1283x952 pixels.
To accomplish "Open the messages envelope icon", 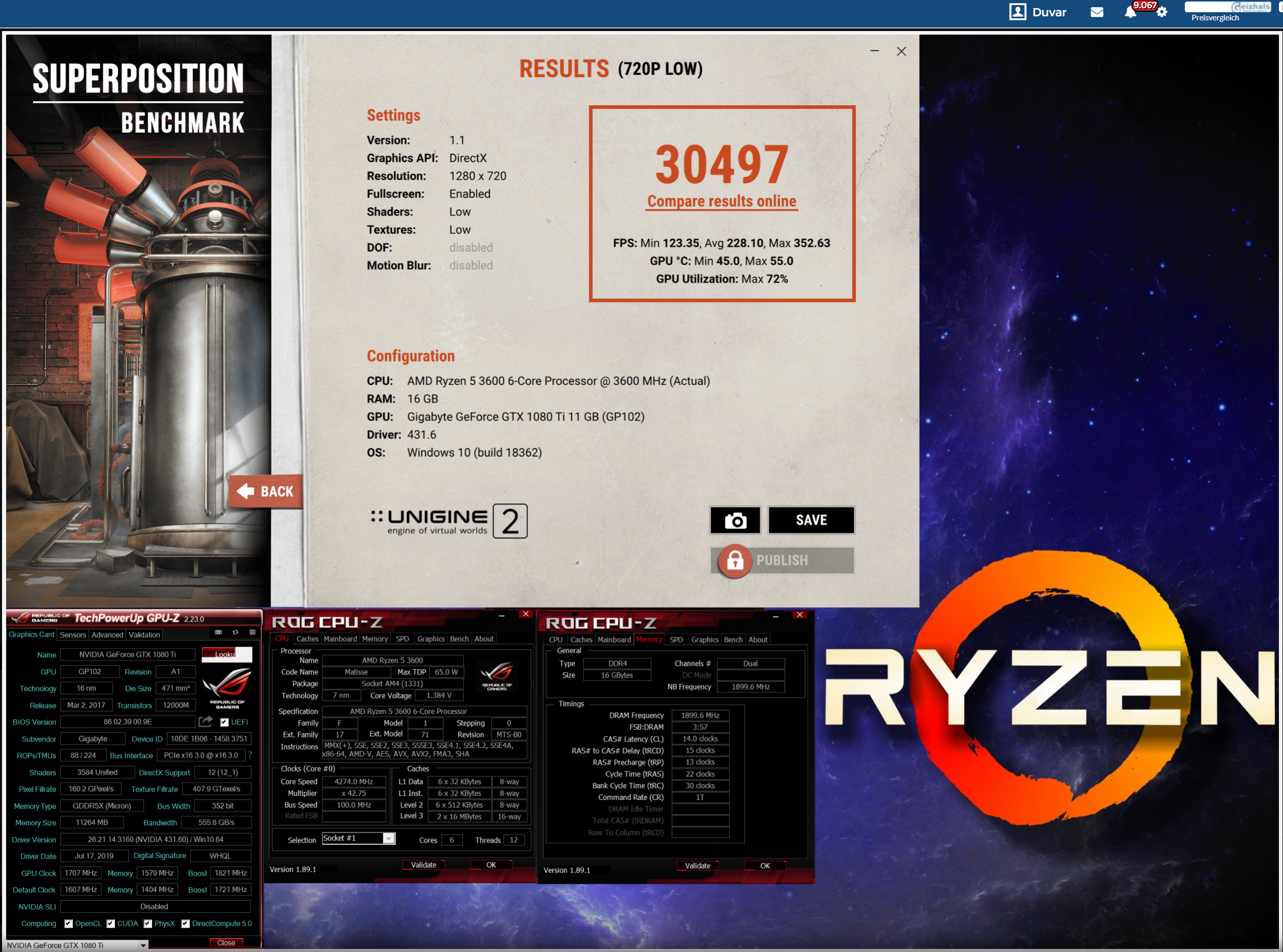I will (1097, 12).
